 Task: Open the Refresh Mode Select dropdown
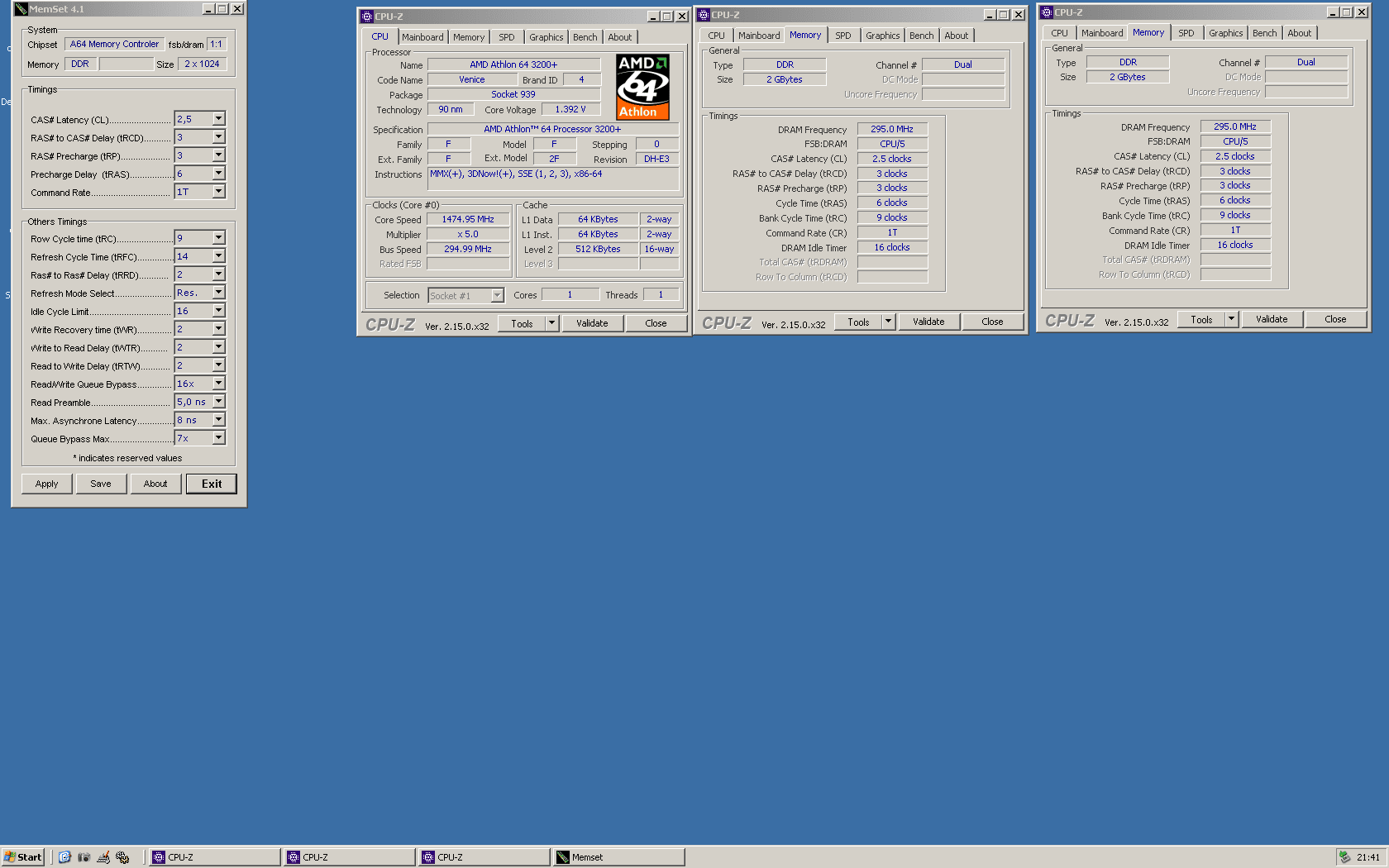pos(219,293)
